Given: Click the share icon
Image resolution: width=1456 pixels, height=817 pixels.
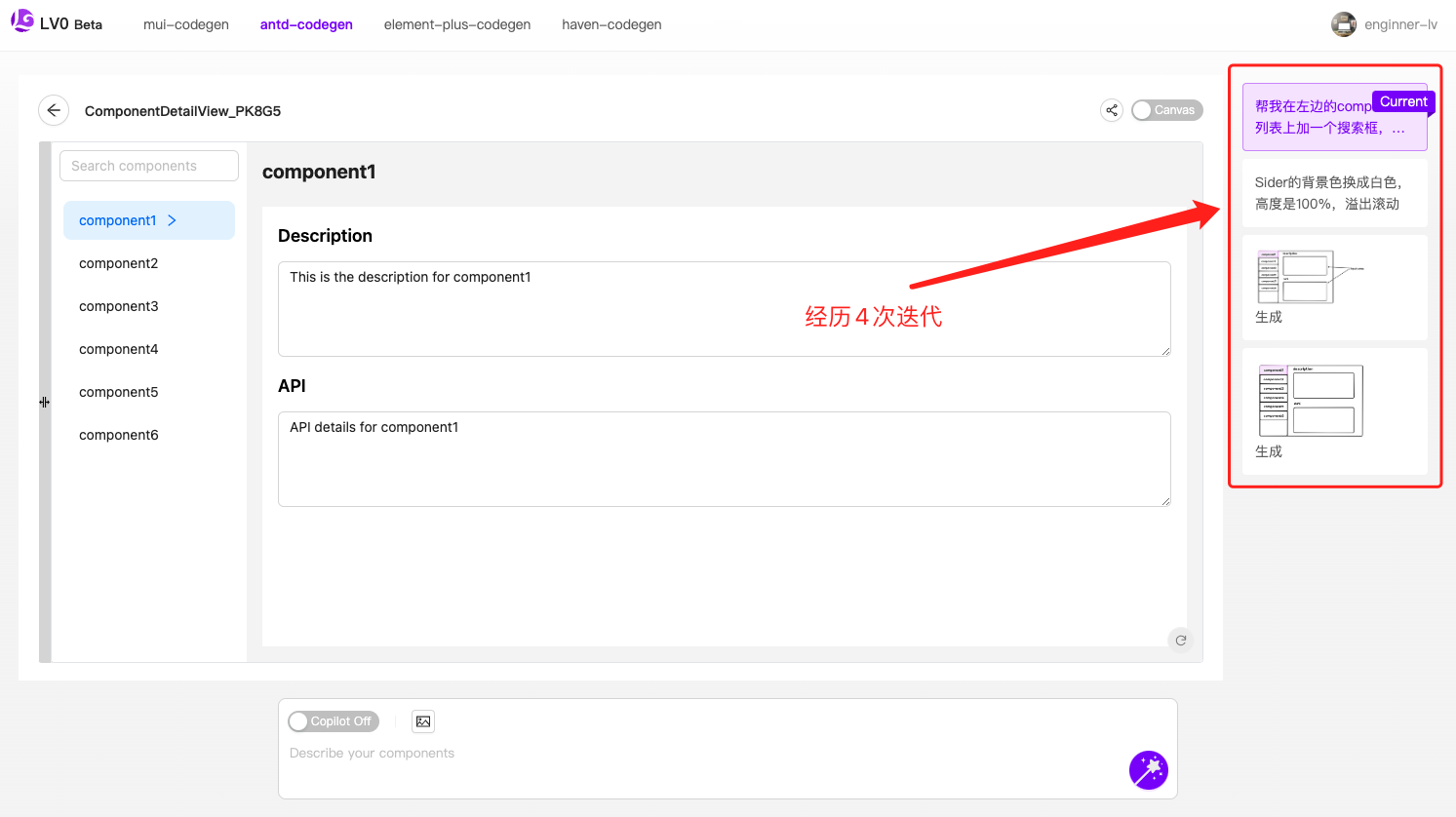Looking at the screenshot, I should click(1111, 110).
